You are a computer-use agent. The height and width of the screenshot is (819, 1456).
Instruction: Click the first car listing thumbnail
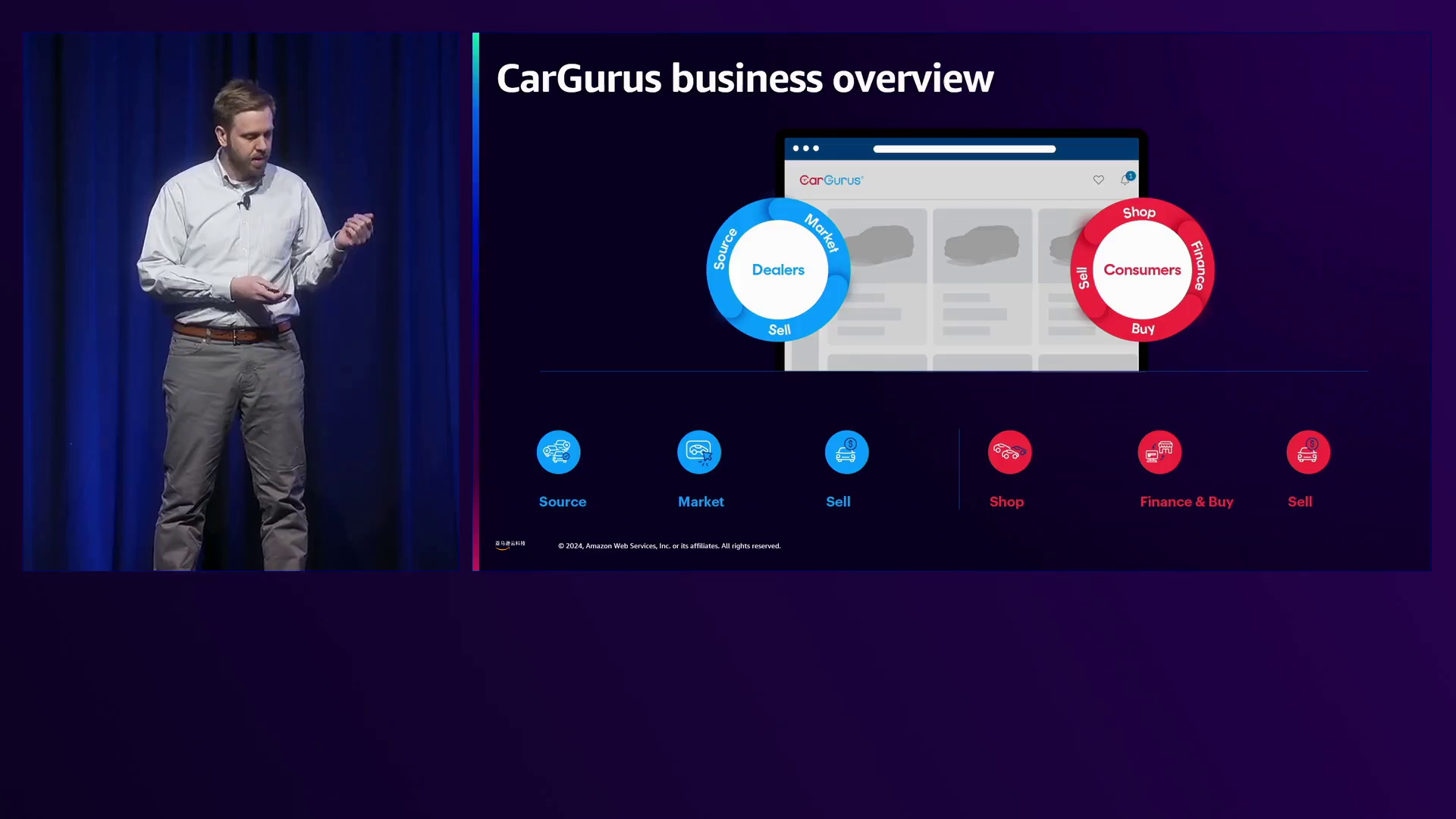click(880, 246)
